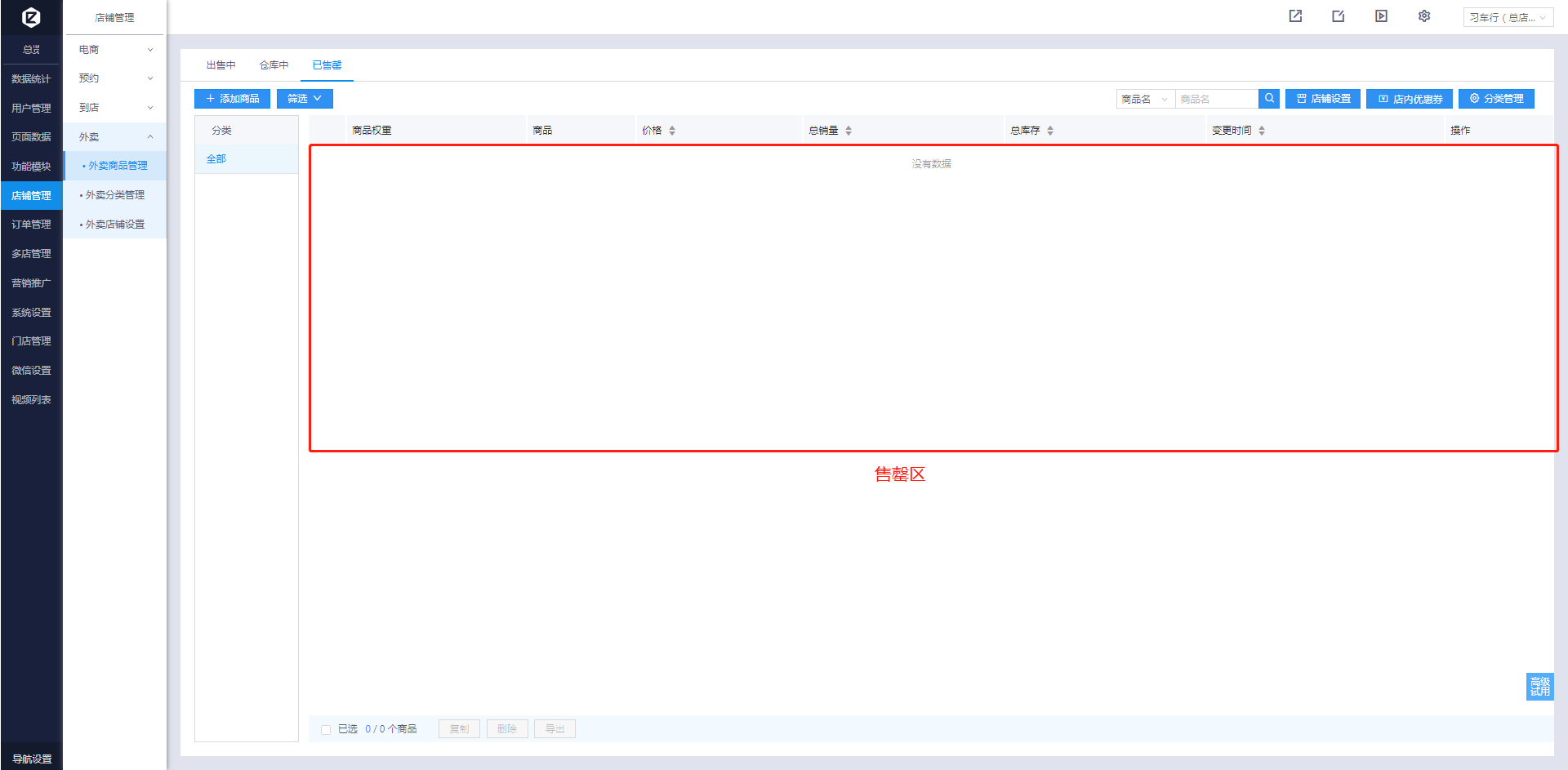Click the search magnifier icon button

click(1269, 99)
